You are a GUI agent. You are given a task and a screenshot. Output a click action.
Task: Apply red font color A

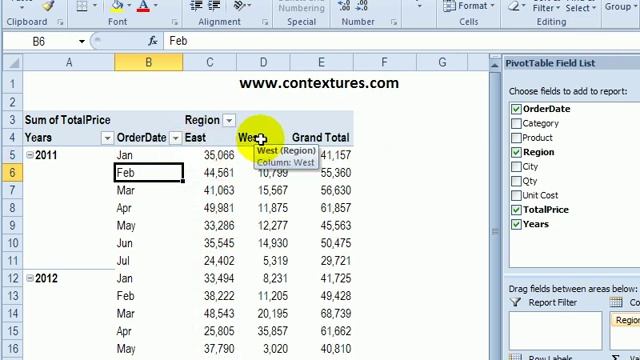(143, 6)
